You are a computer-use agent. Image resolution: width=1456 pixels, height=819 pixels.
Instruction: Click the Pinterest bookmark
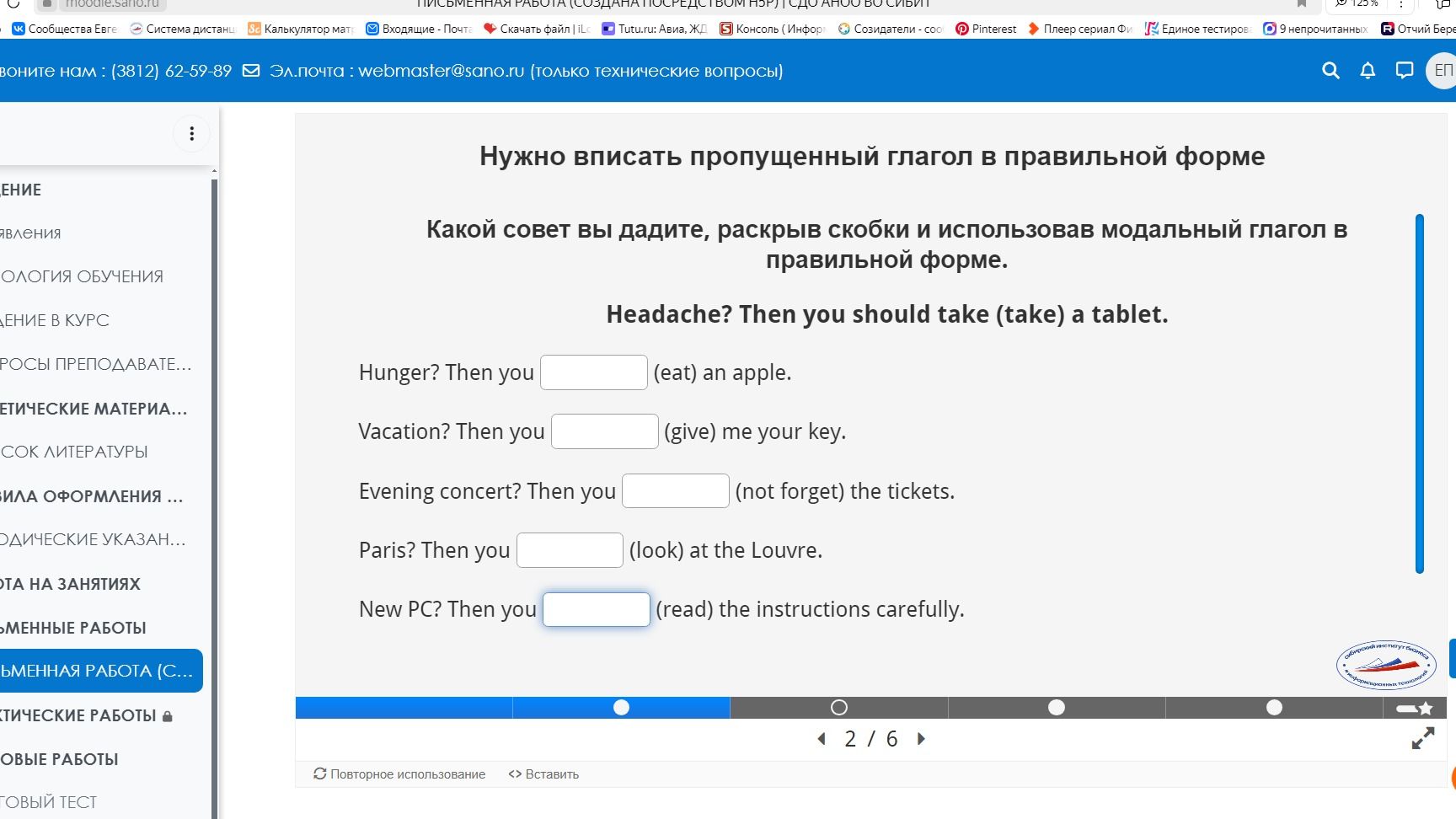[x=986, y=29]
